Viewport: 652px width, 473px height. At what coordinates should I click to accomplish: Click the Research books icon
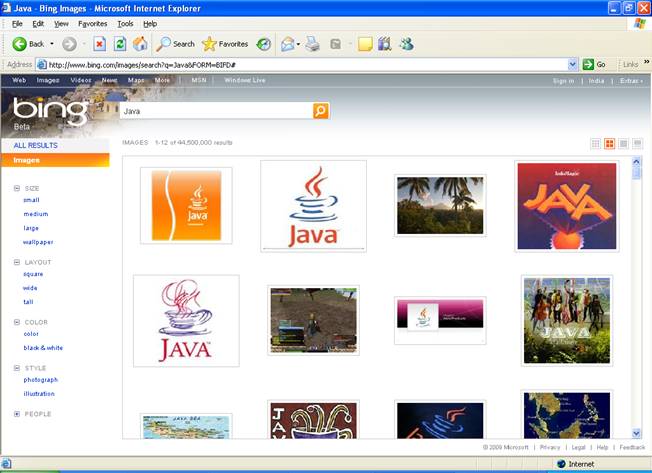click(385, 44)
